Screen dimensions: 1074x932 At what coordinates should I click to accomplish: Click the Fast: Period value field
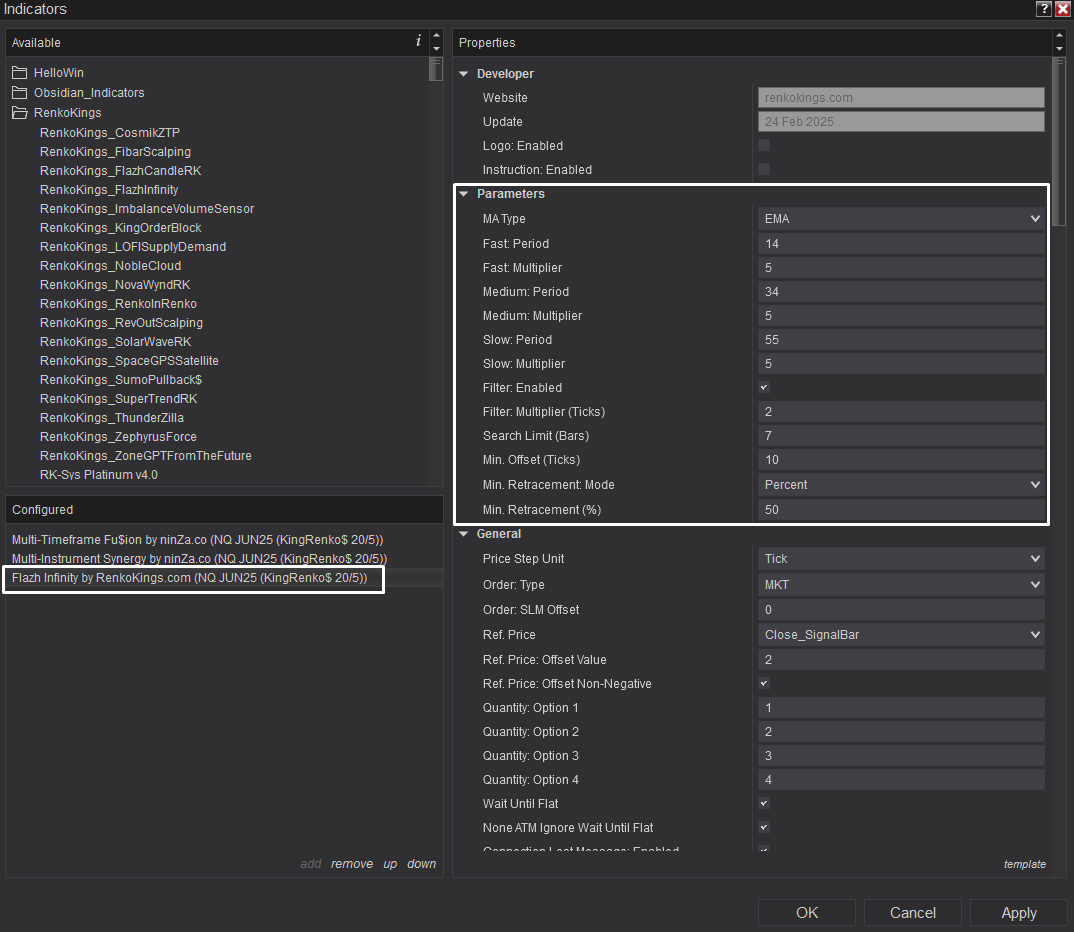(x=901, y=243)
